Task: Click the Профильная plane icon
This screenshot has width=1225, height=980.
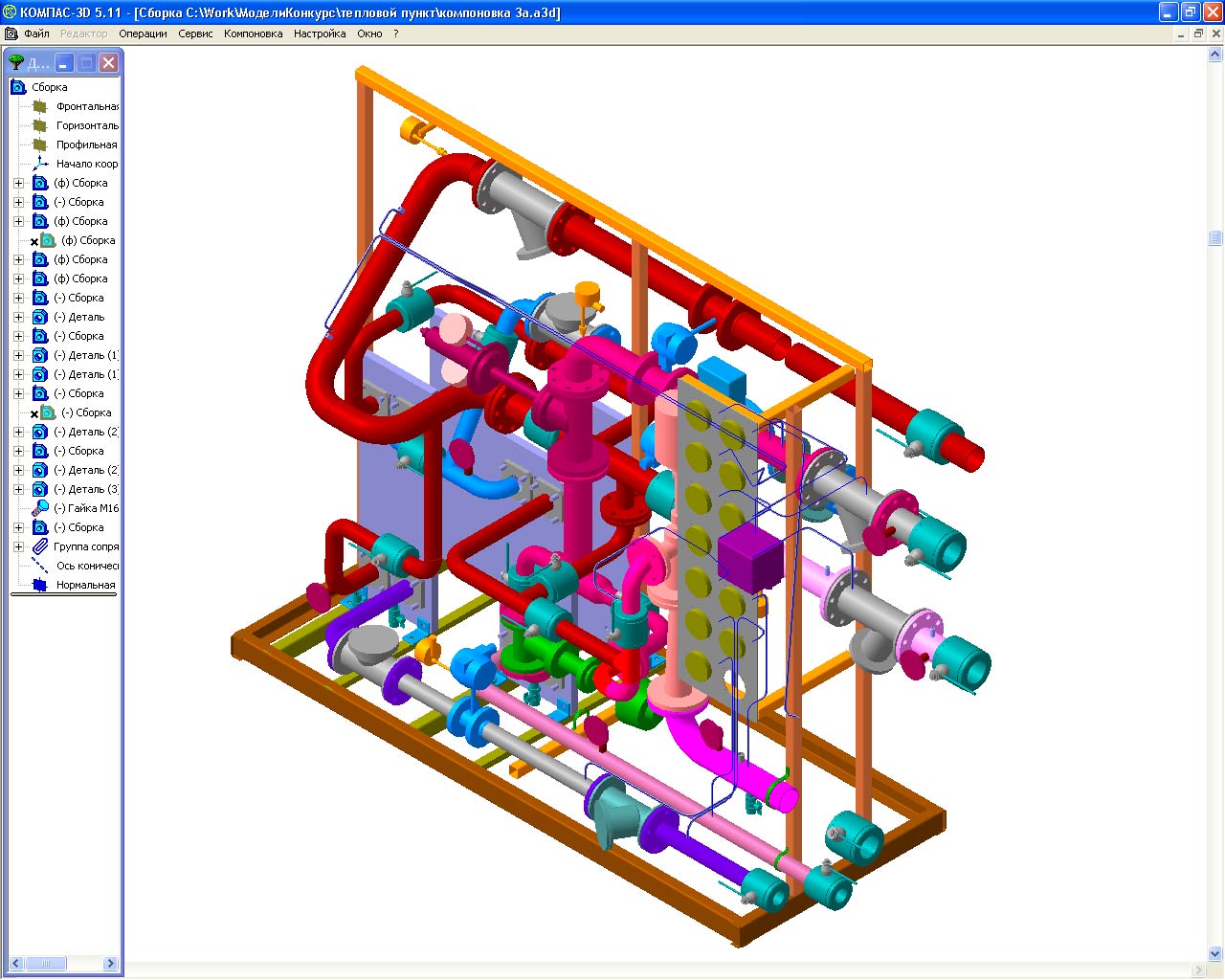Action: click(40, 145)
